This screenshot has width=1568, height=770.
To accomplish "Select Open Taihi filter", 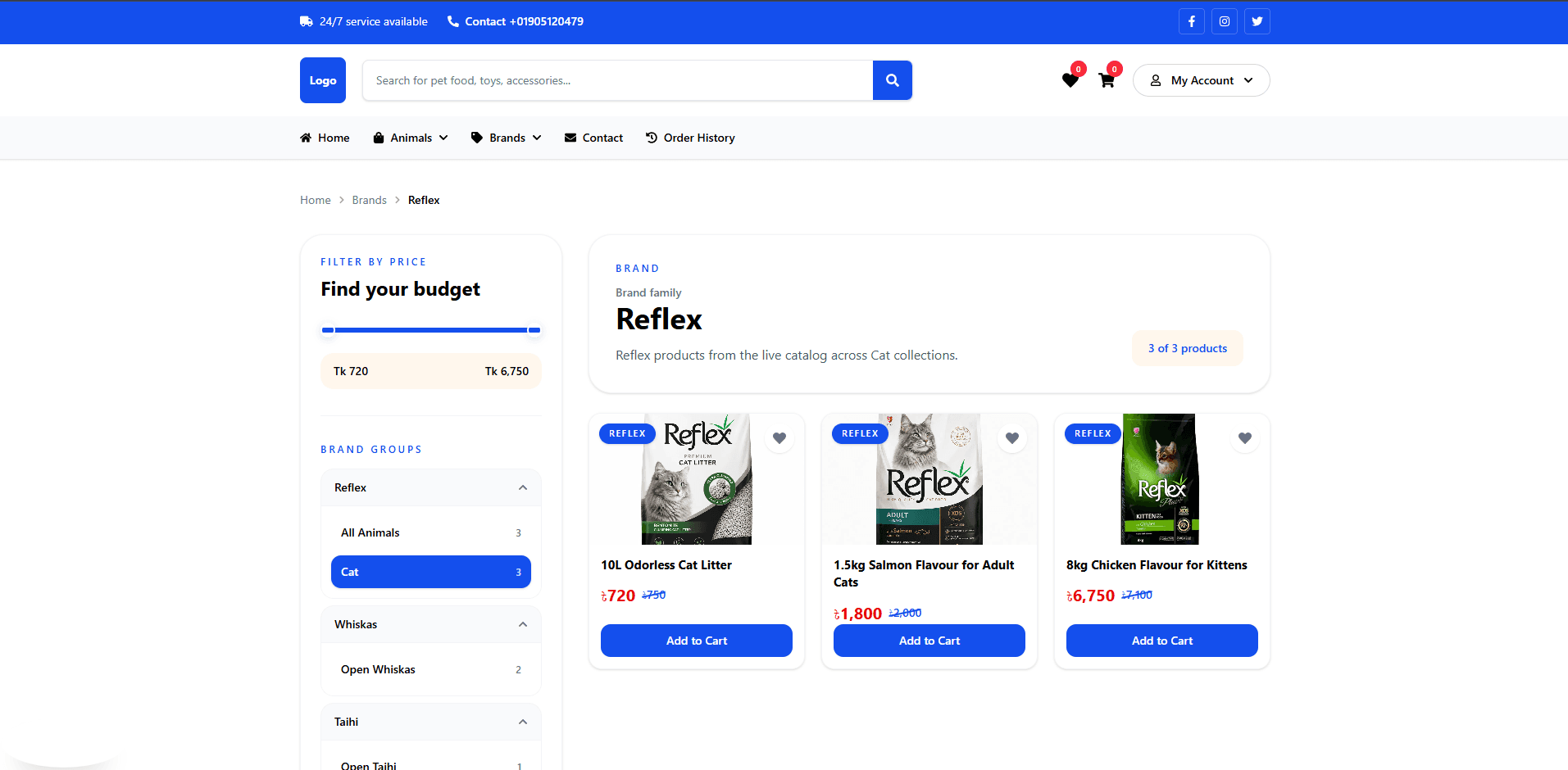I will click(x=431, y=765).
